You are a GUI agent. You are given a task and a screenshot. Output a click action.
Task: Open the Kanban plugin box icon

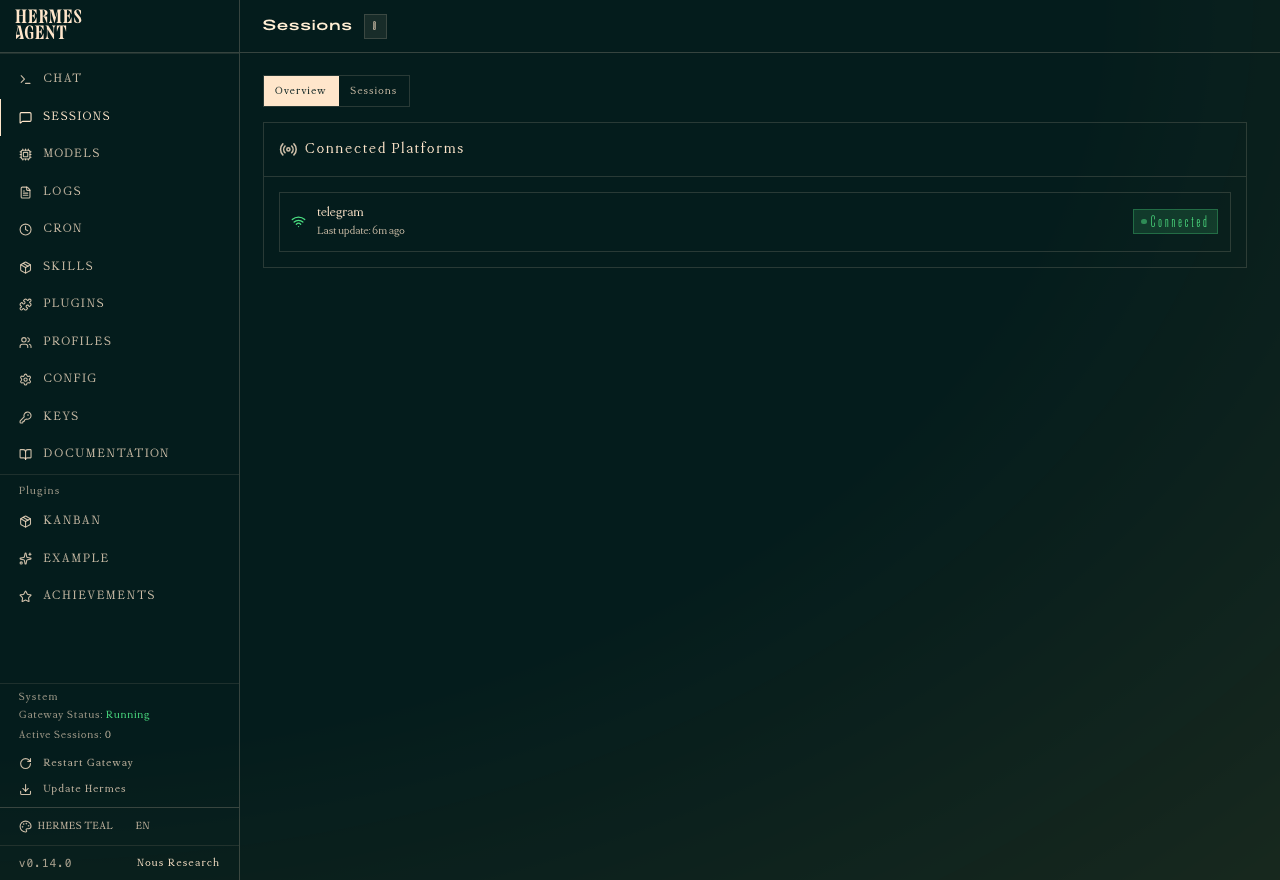[25, 521]
